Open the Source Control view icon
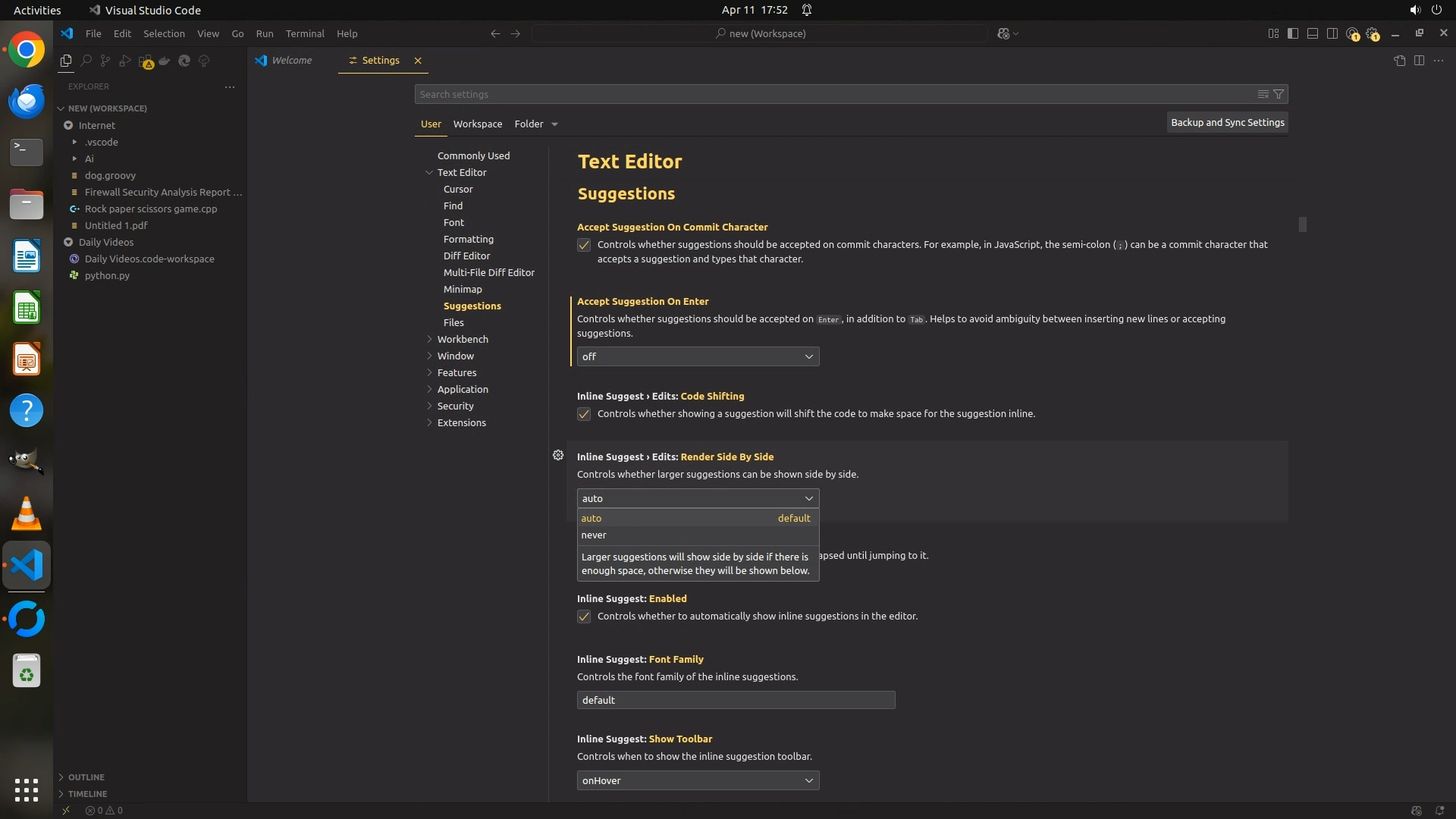The image size is (1456, 819). (x=105, y=61)
